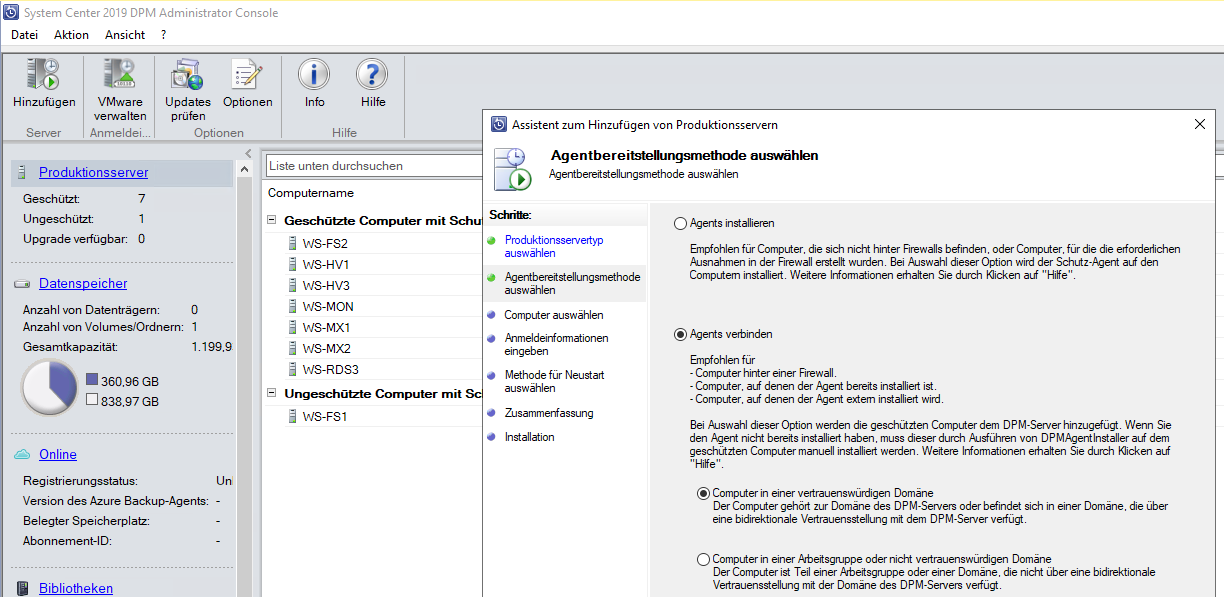
Task: Click the server icon next to WS-MON
Action: tap(293, 306)
